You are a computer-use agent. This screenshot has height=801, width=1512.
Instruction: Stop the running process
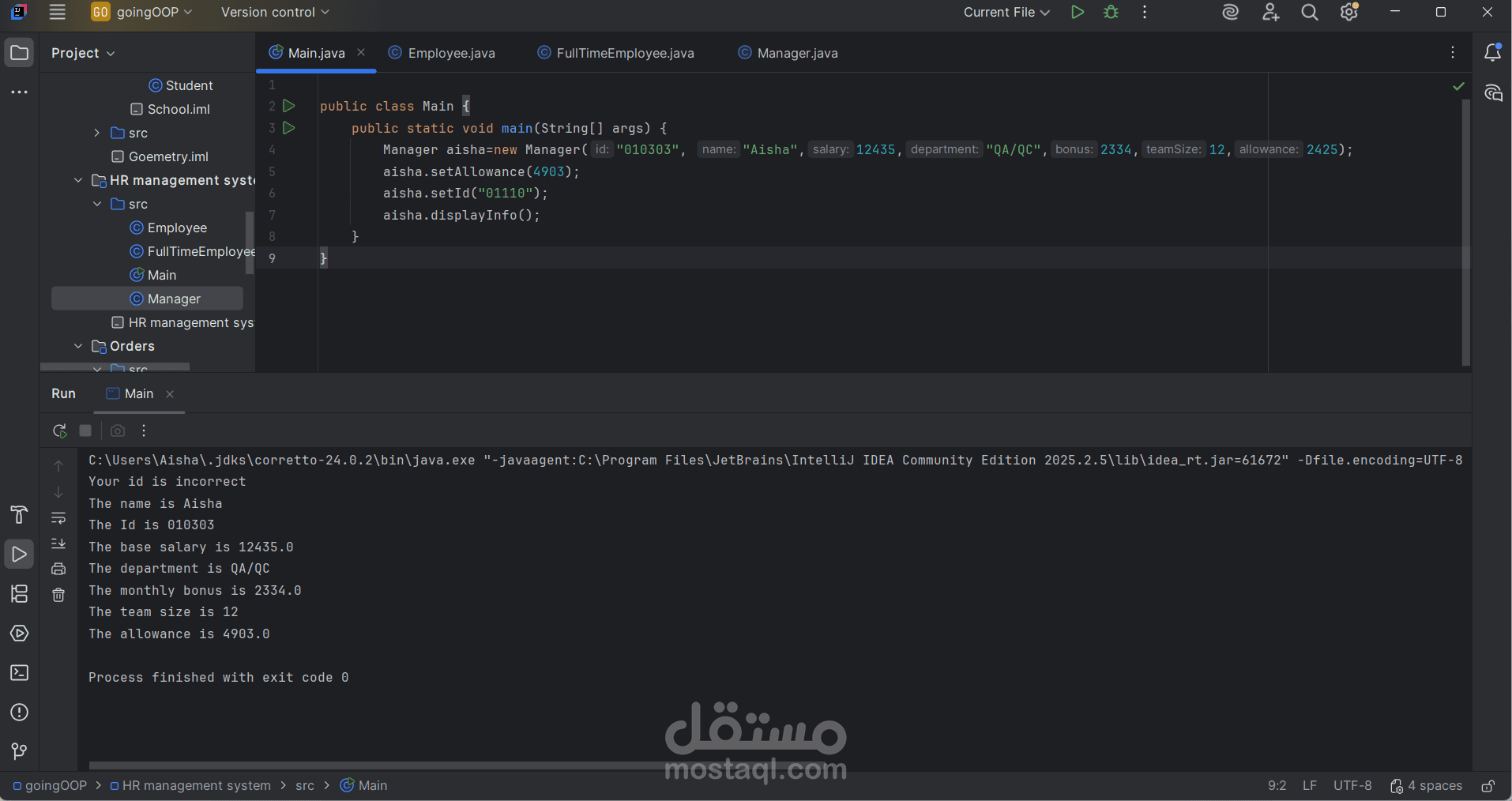(x=85, y=431)
